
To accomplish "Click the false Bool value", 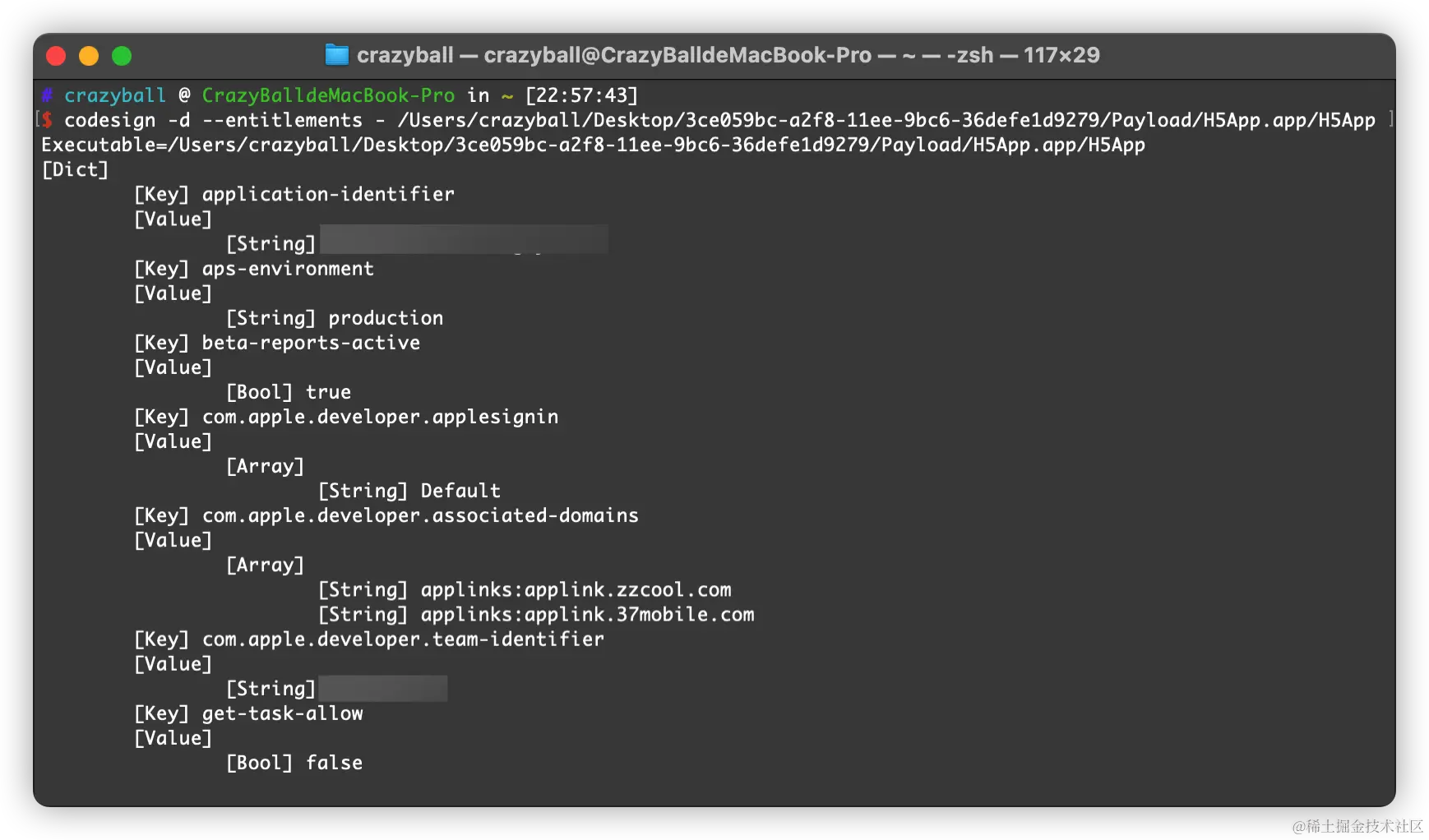I will coord(334,763).
